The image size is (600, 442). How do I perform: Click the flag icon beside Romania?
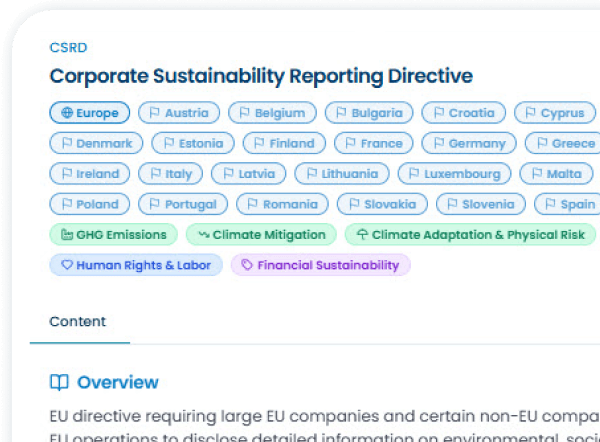tap(253, 204)
